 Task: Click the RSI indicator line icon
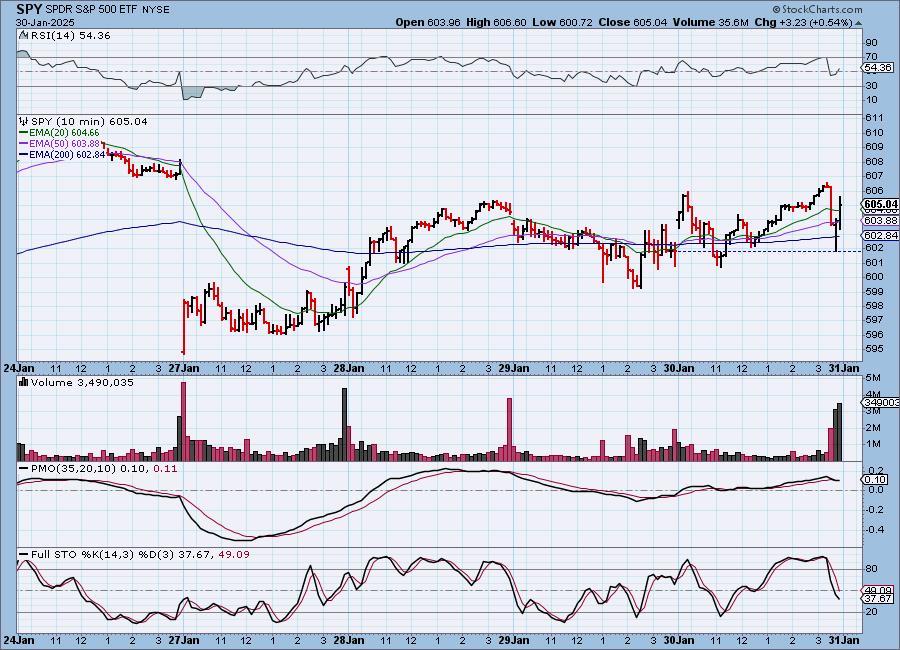pos(23,35)
